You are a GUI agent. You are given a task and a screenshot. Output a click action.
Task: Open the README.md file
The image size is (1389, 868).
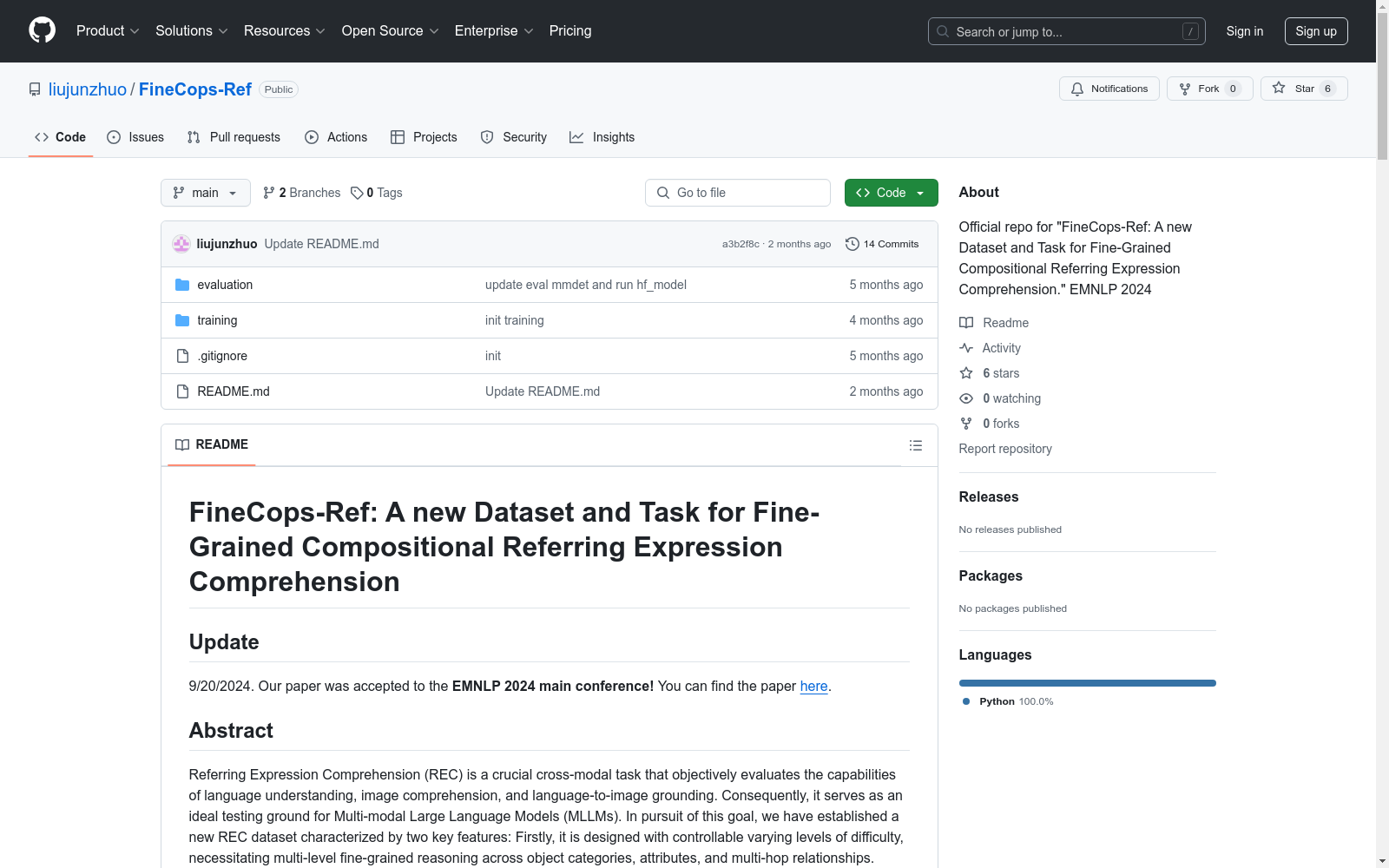point(234,391)
